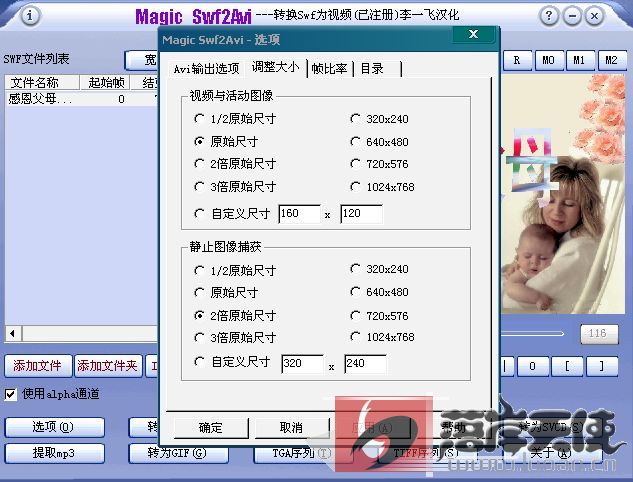This screenshot has width=633, height=482.
Task: Click video custom width field 160
Action: (300, 214)
